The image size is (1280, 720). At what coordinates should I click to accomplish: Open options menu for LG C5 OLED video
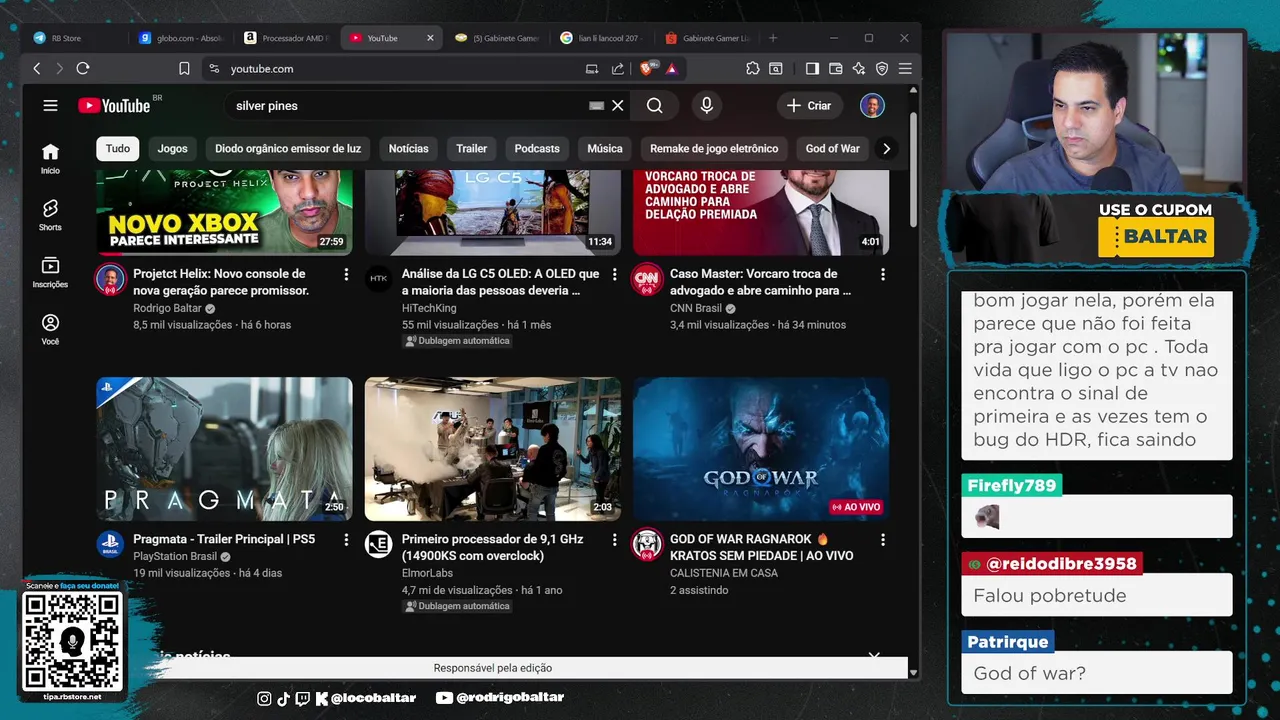[x=615, y=274]
